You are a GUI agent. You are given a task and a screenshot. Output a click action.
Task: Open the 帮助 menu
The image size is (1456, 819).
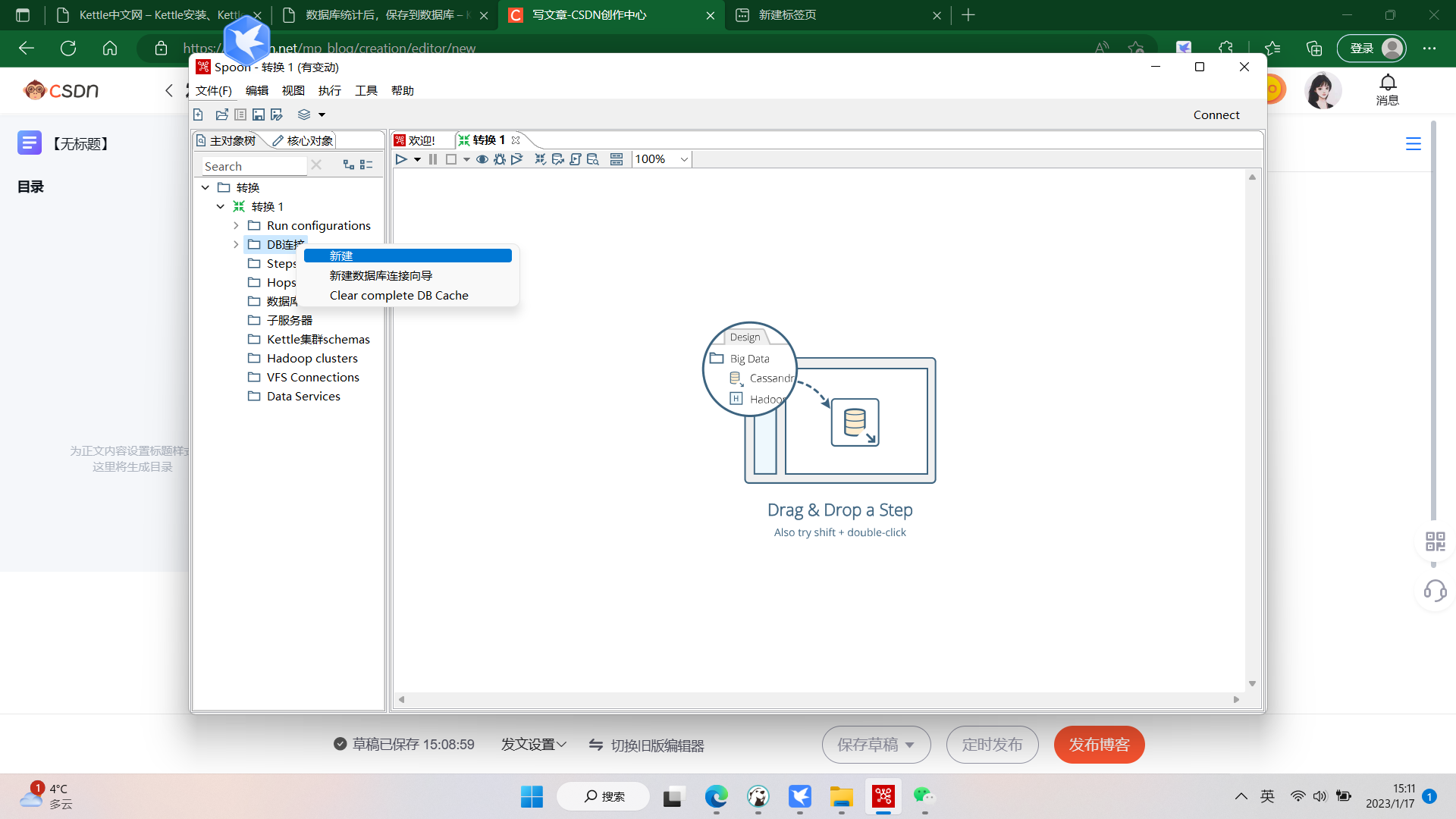[x=403, y=90]
